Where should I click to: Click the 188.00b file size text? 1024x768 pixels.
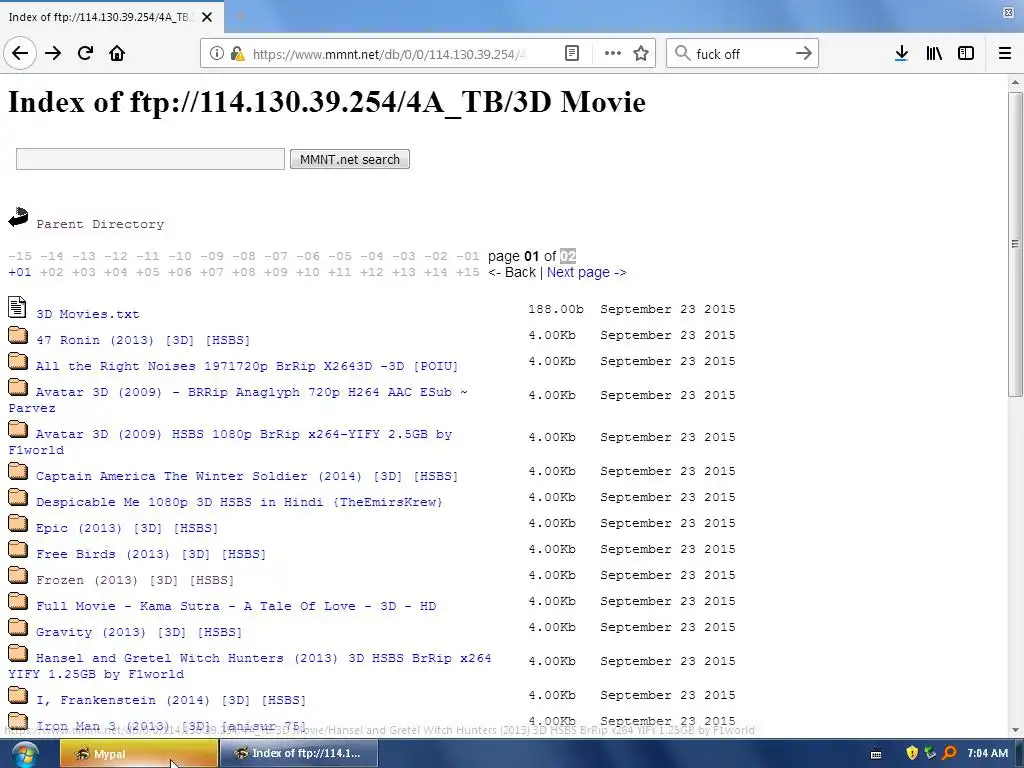pyautogui.click(x=556, y=309)
